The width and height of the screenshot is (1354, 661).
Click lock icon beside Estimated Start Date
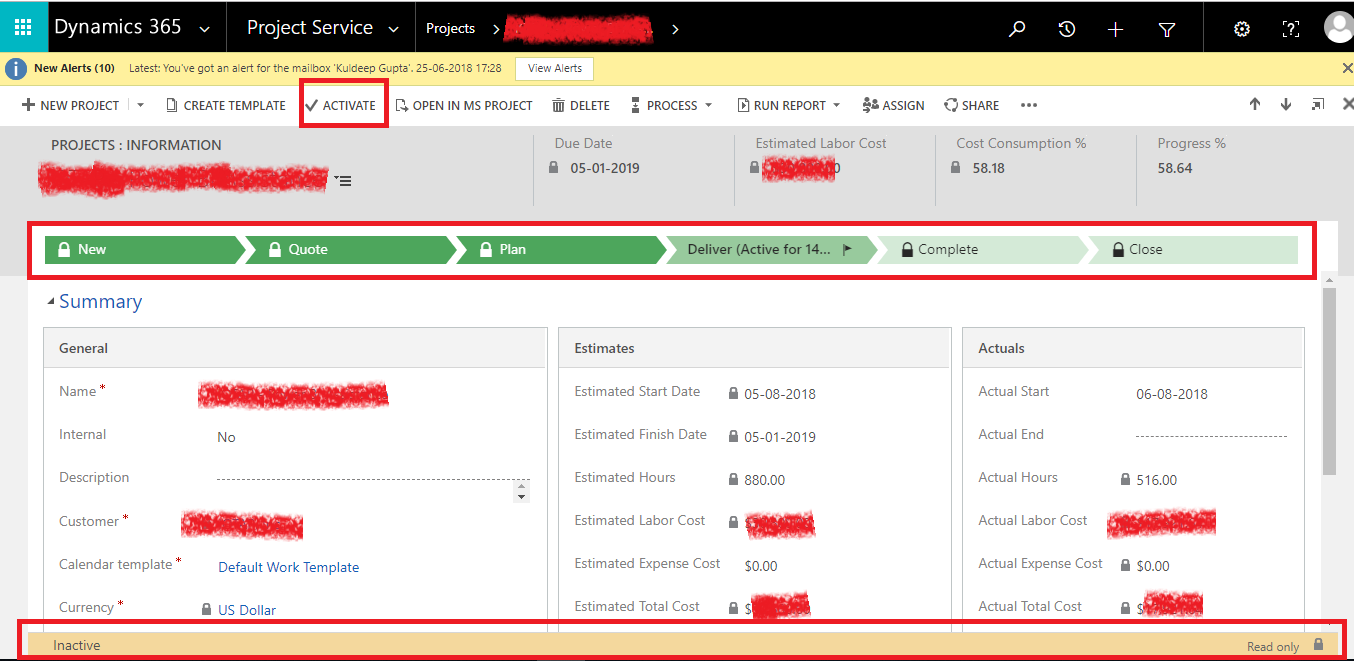point(734,393)
